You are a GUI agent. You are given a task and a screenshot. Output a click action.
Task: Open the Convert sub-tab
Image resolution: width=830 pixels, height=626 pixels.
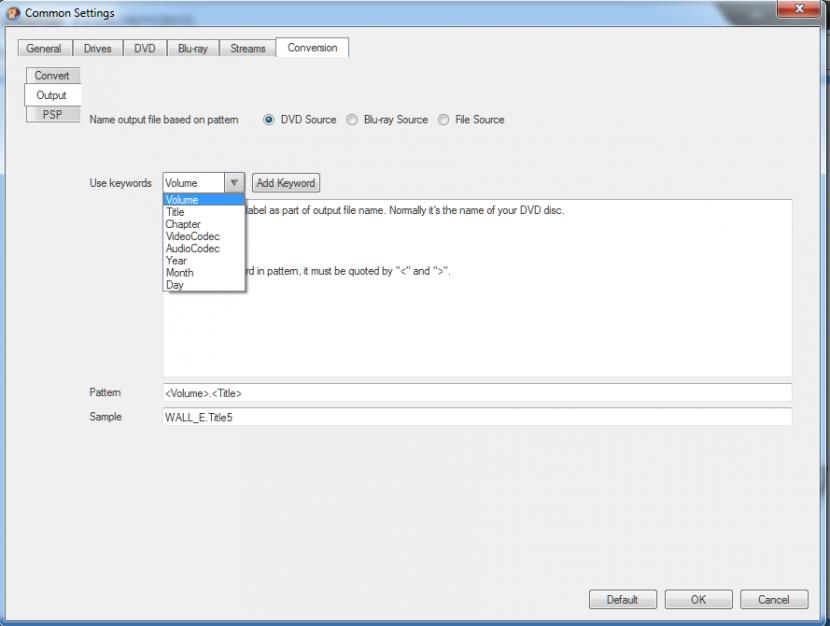[52, 76]
